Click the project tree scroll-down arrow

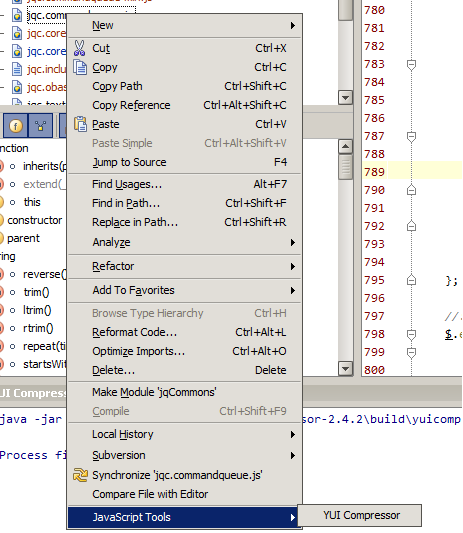point(345,98)
